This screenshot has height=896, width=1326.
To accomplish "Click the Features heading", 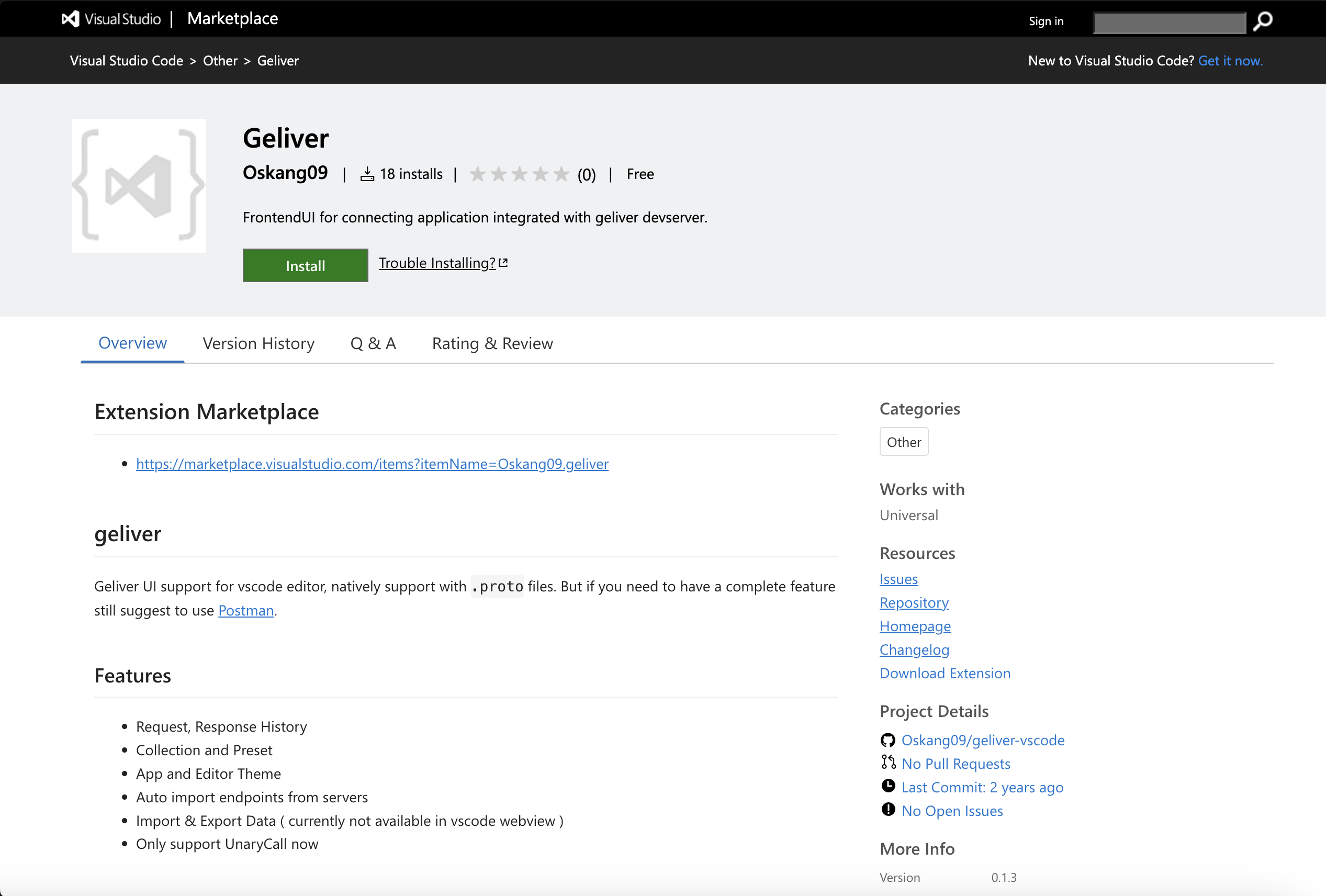I will (132, 675).
